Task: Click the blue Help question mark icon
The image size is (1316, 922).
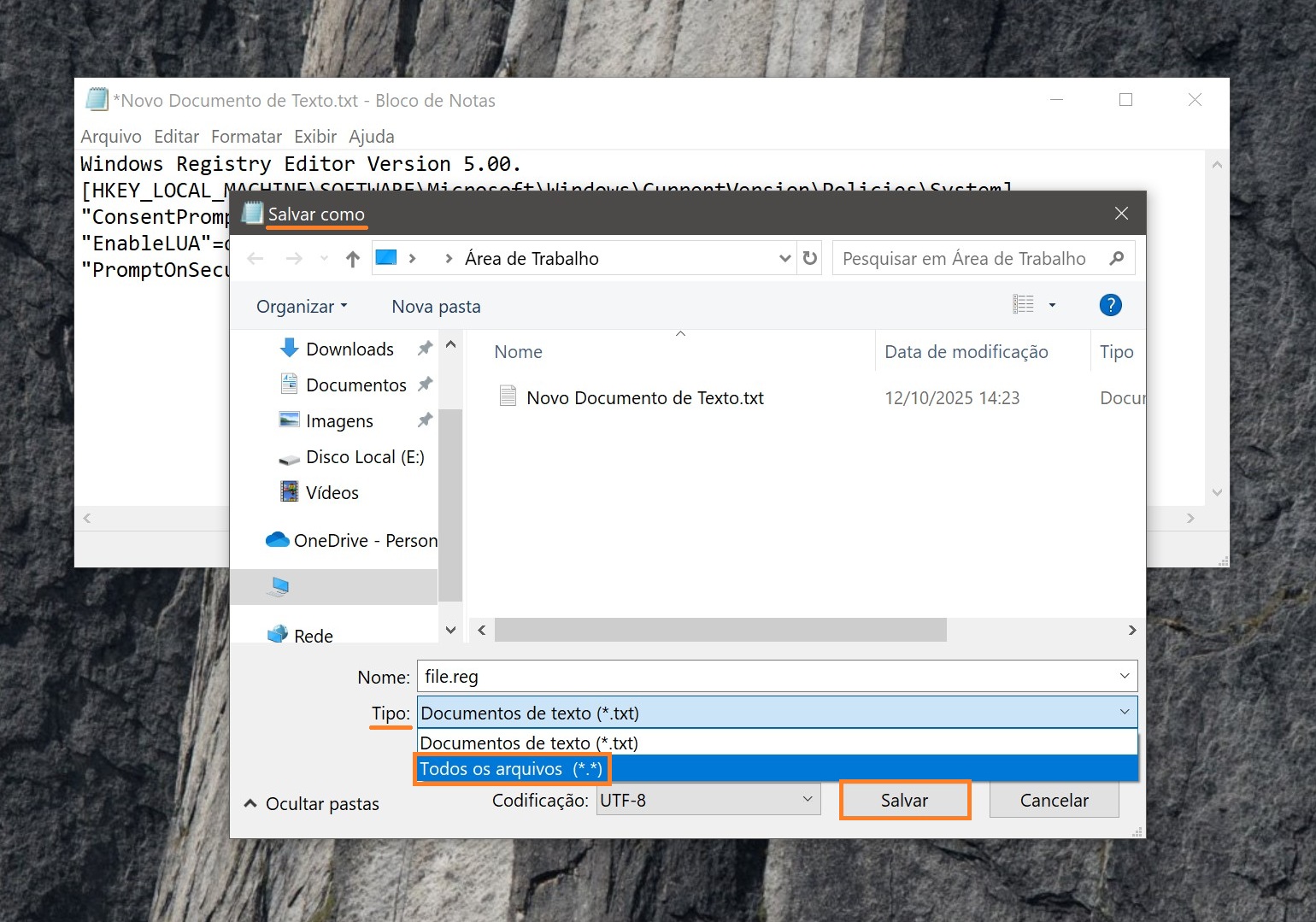Action: pyautogui.click(x=1110, y=305)
